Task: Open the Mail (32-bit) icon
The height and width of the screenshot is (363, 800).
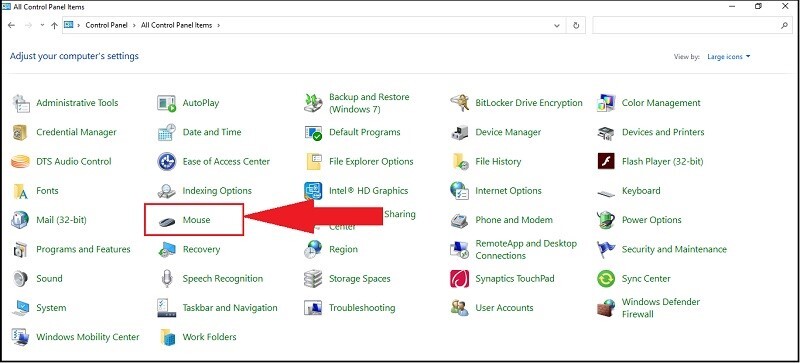Action: click(20, 220)
